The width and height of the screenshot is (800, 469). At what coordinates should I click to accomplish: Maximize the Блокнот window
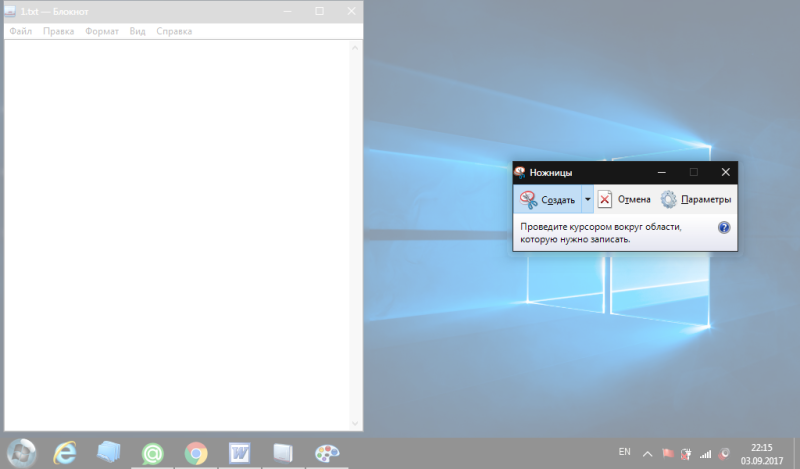[x=319, y=11]
